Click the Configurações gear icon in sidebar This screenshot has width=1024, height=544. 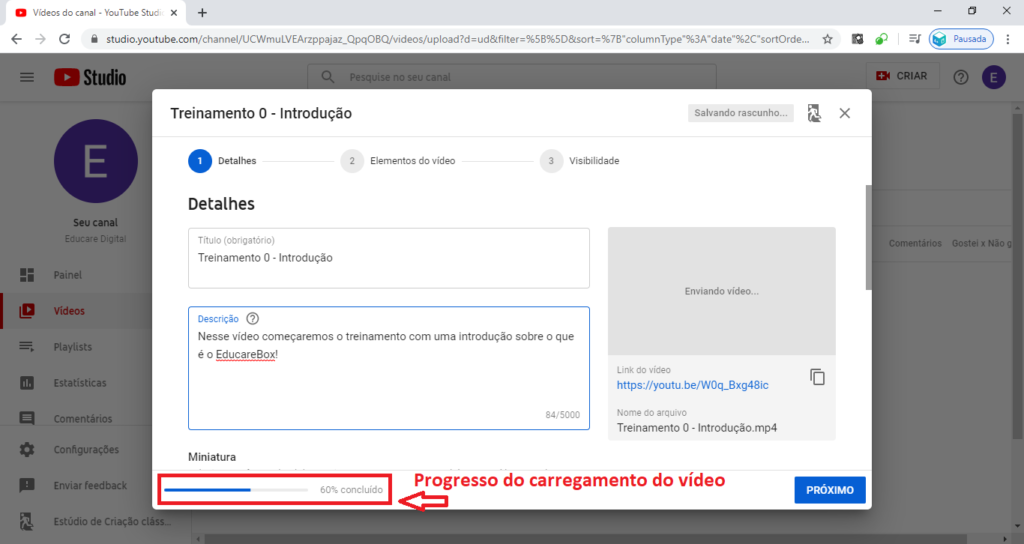tap(27, 449)
